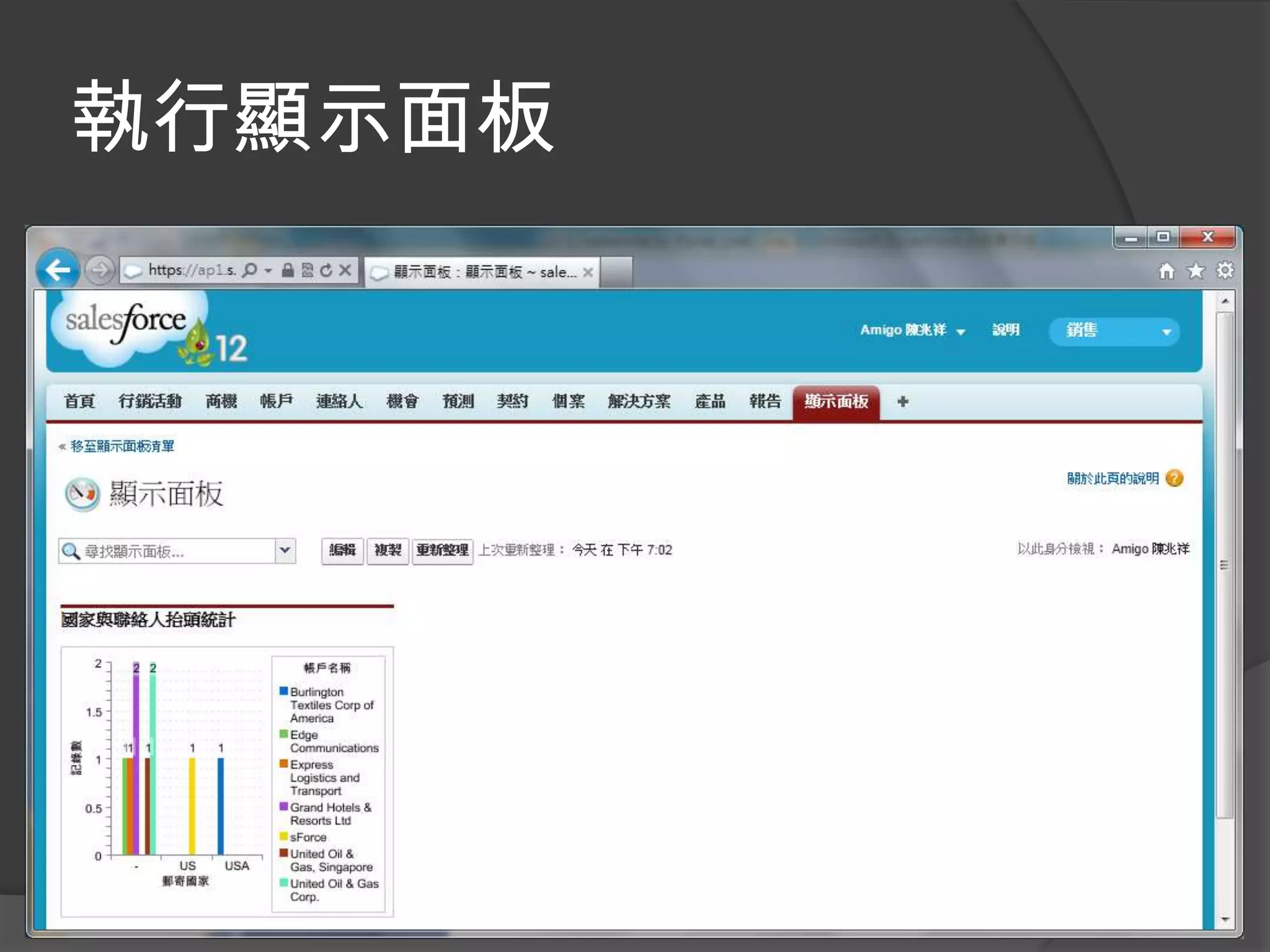Click the 移至顯示面板清單 link
Screen dimensions: 1270x952
[x=122, y=446]
